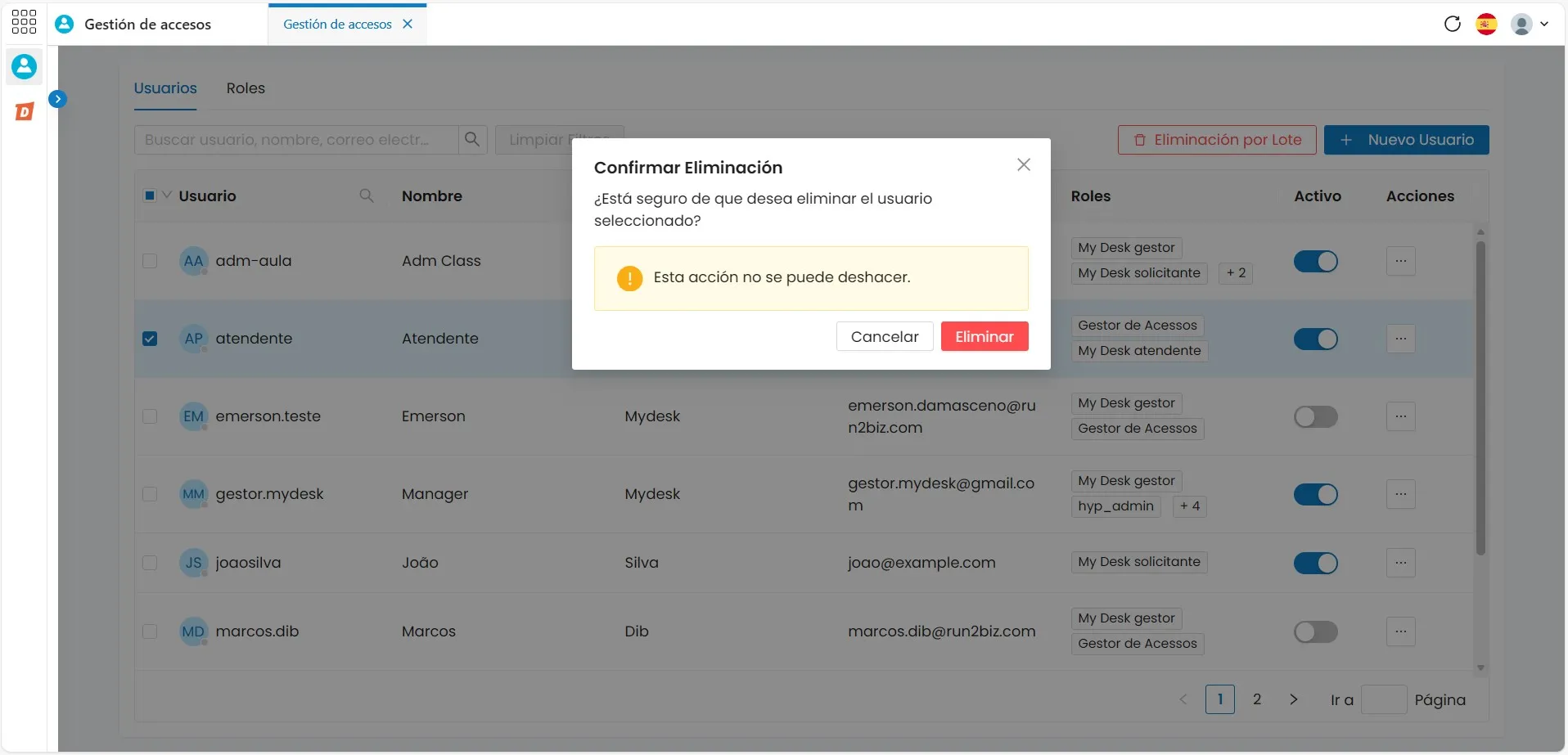Switch to the Usuarios tab
1568x755 pixels.
(x=165, y=88)
